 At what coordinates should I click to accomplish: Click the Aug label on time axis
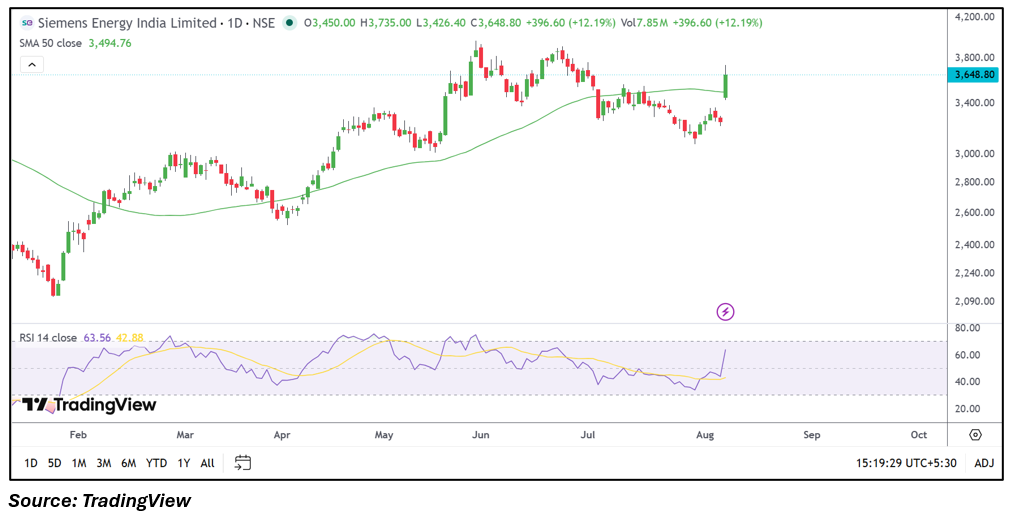pyautogui.click(x=705, y=435)
